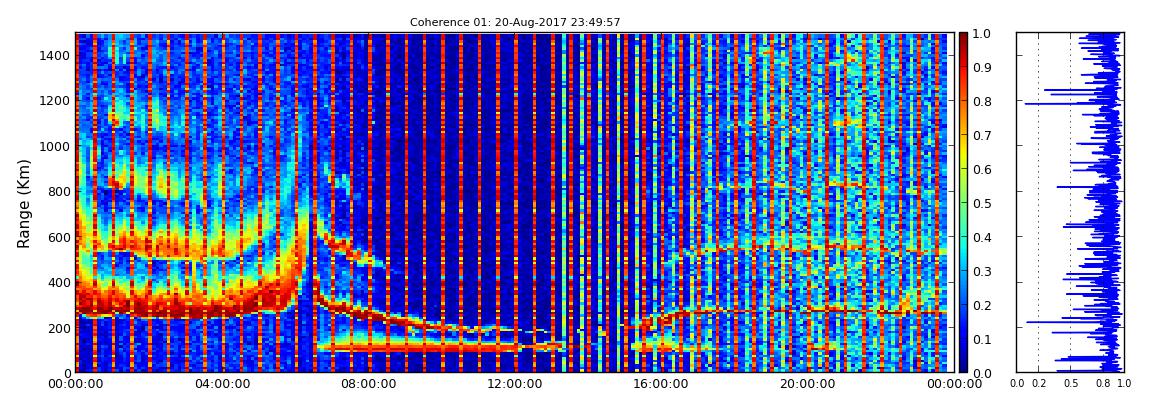The image size is (1150, 407).
Task: Click the colorbar 0.2 label
Action: [981, 305]
